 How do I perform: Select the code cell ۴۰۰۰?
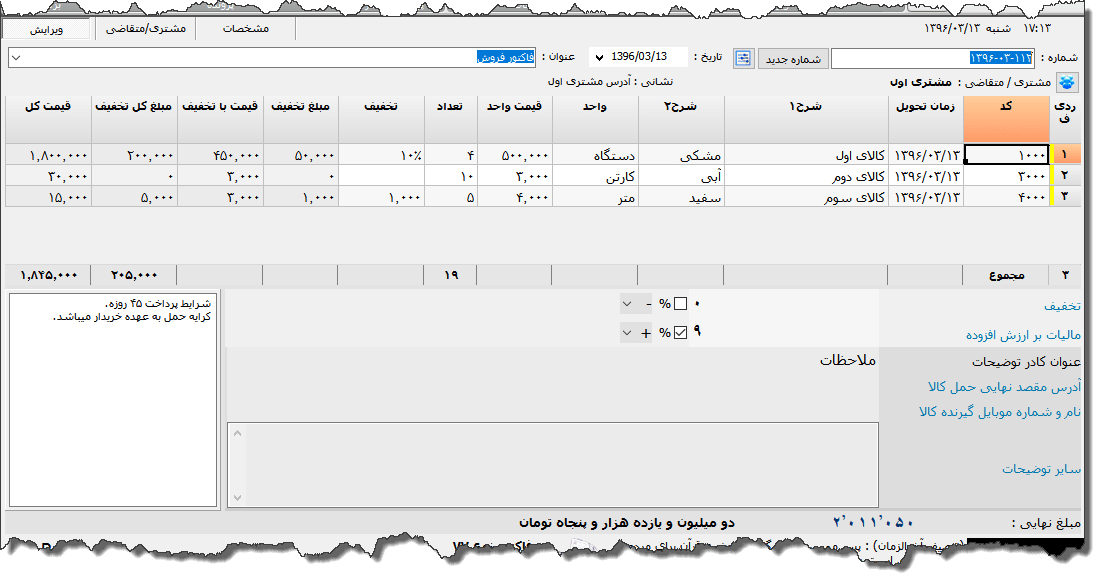point(1006,197)
